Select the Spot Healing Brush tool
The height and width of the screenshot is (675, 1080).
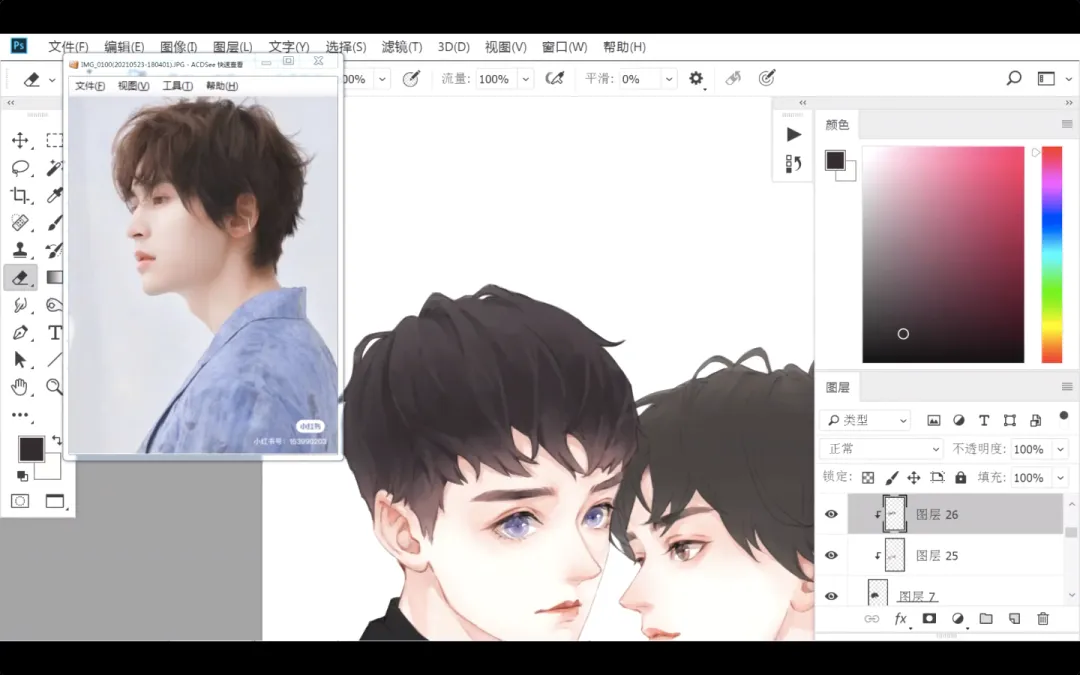(20, 222)
